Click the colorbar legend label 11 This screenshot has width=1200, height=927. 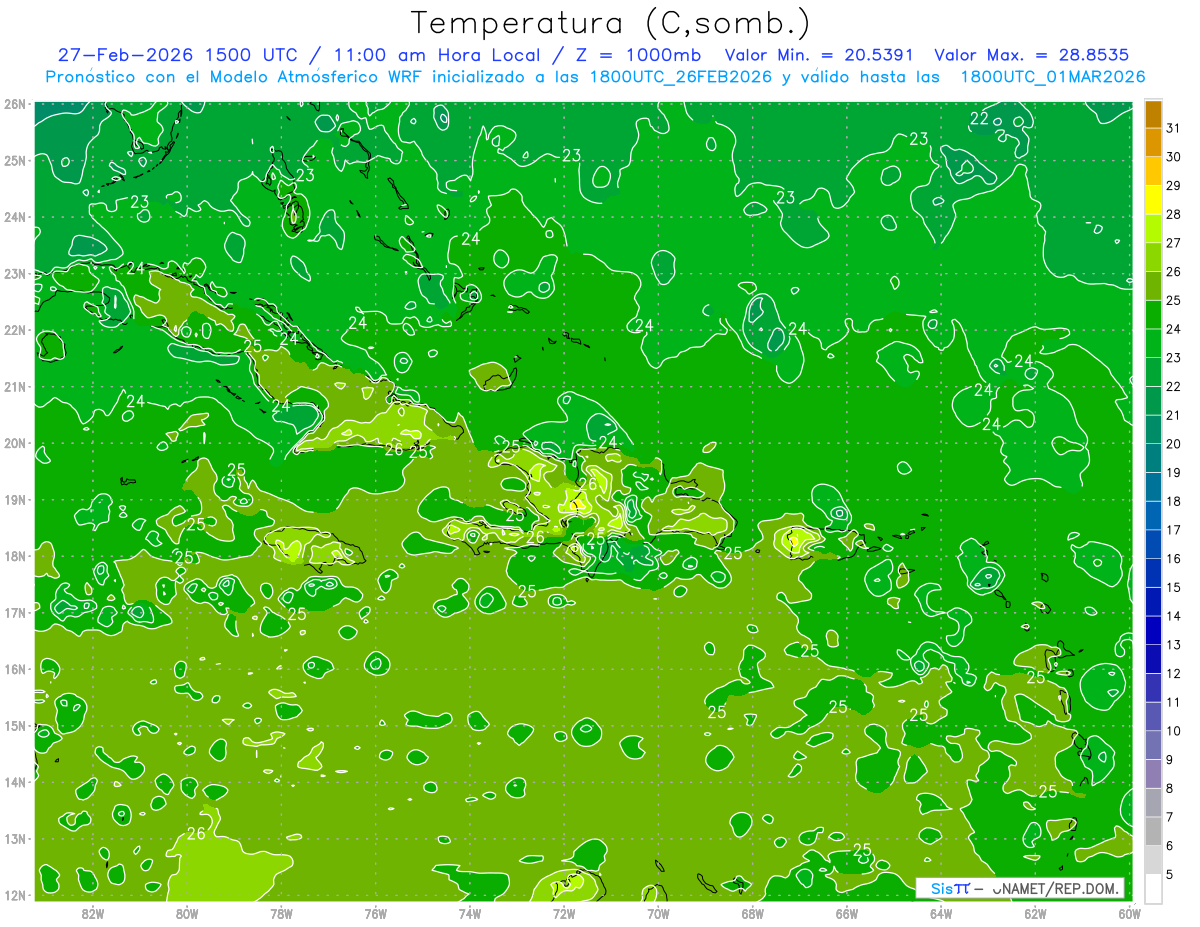tap(1174, 702)
